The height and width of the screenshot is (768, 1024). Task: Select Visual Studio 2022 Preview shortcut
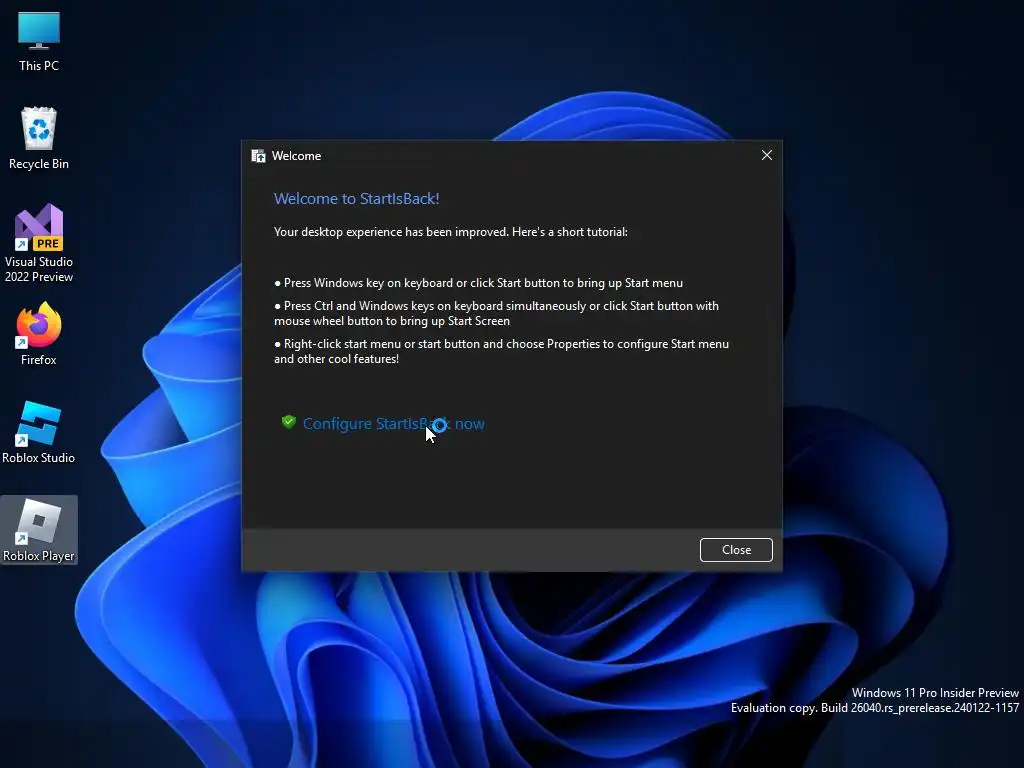39,243
